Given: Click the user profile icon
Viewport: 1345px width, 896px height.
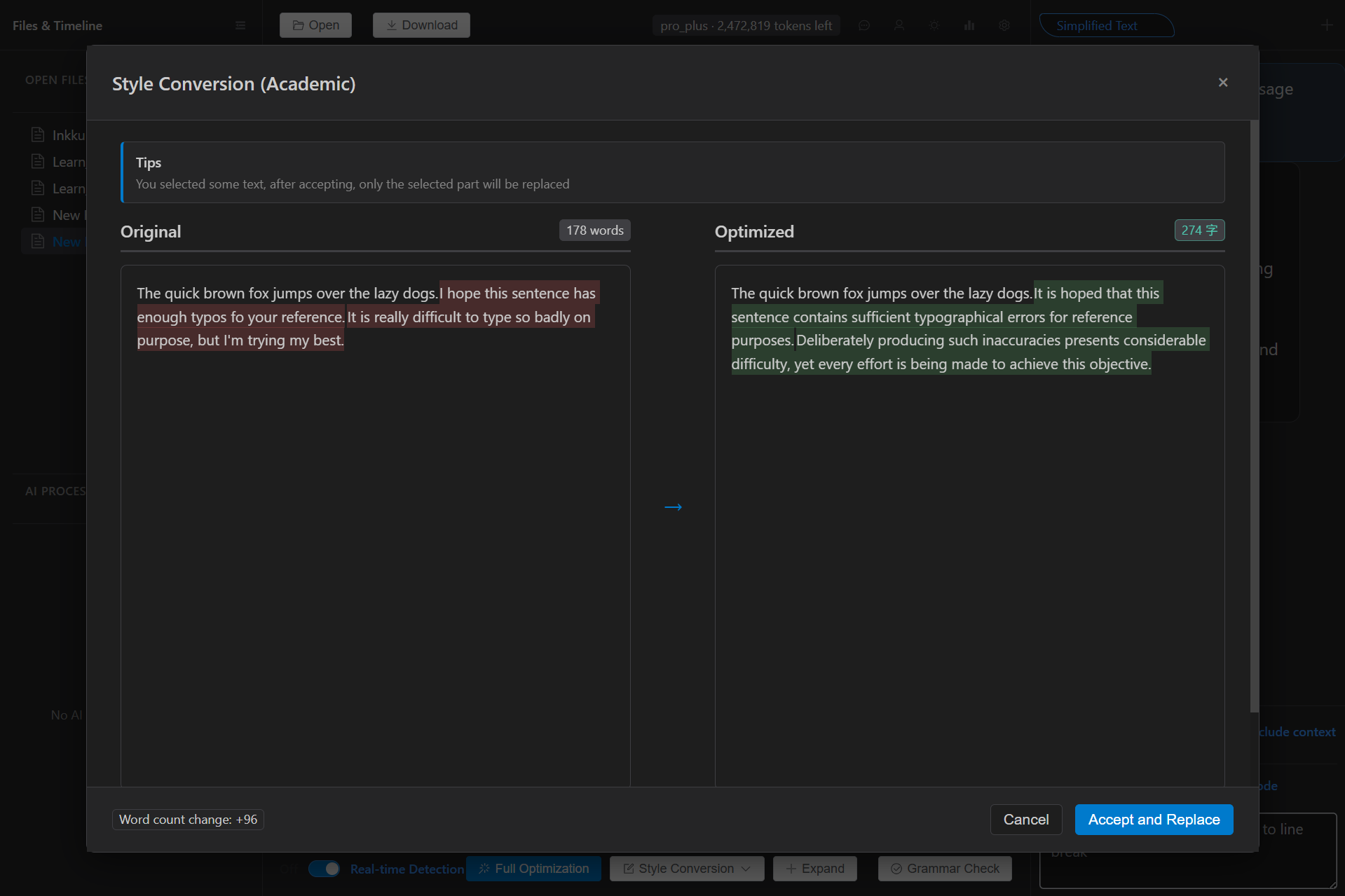Looking at the screenshot, I should 899,25.
